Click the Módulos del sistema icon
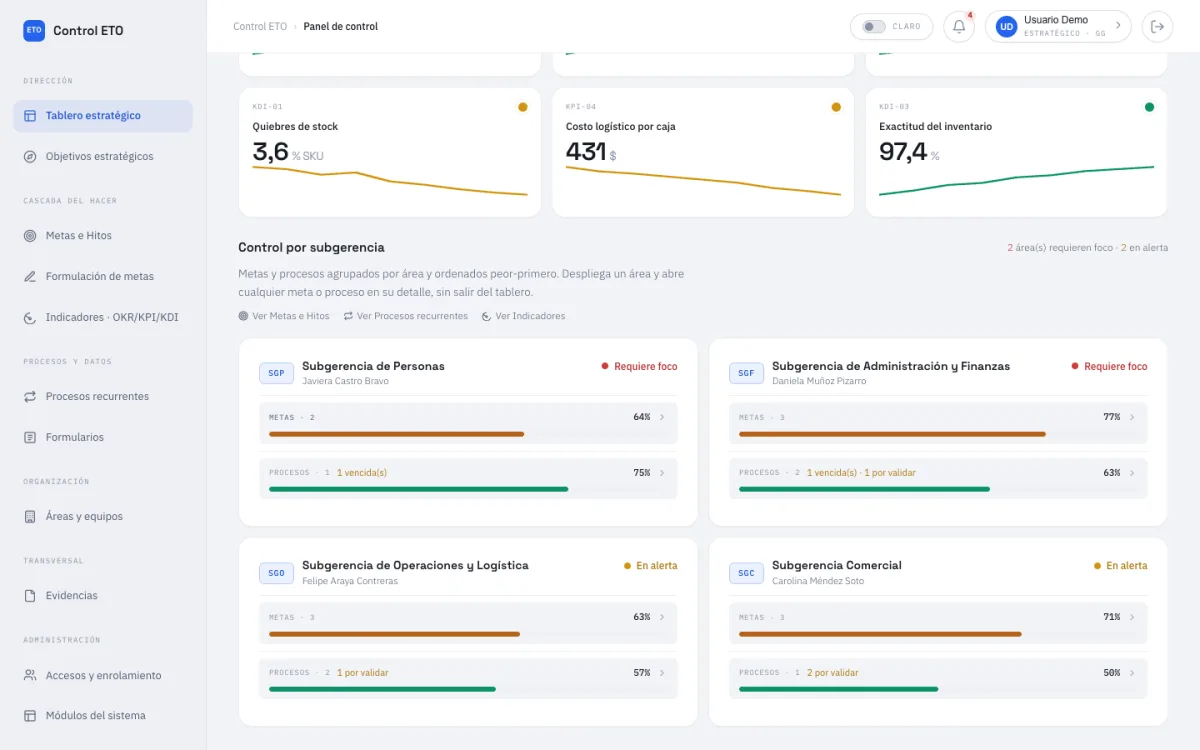The width and height of the screenshot is (1200, 750). (30, 716)
